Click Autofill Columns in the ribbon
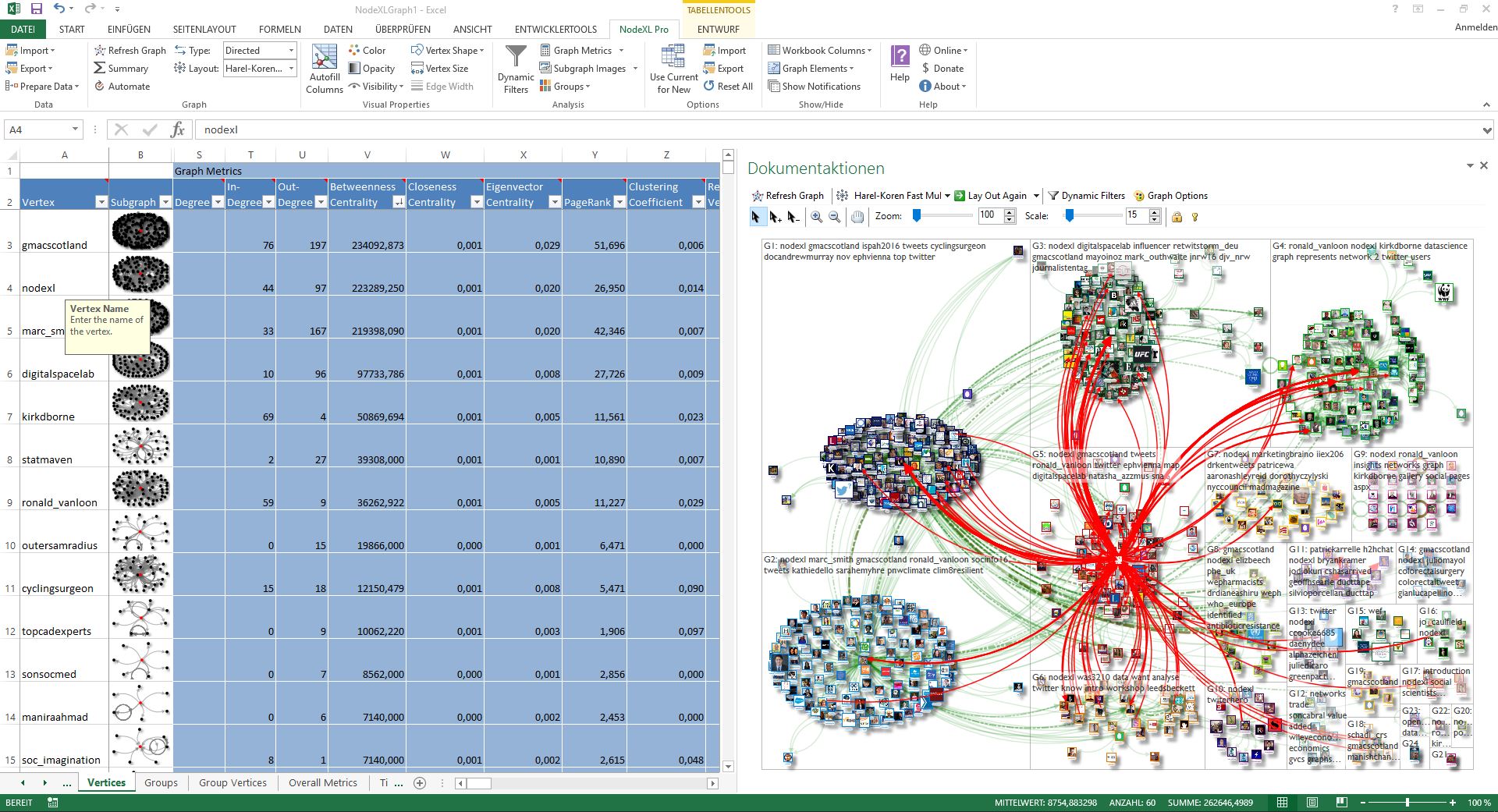 point(325,69)
